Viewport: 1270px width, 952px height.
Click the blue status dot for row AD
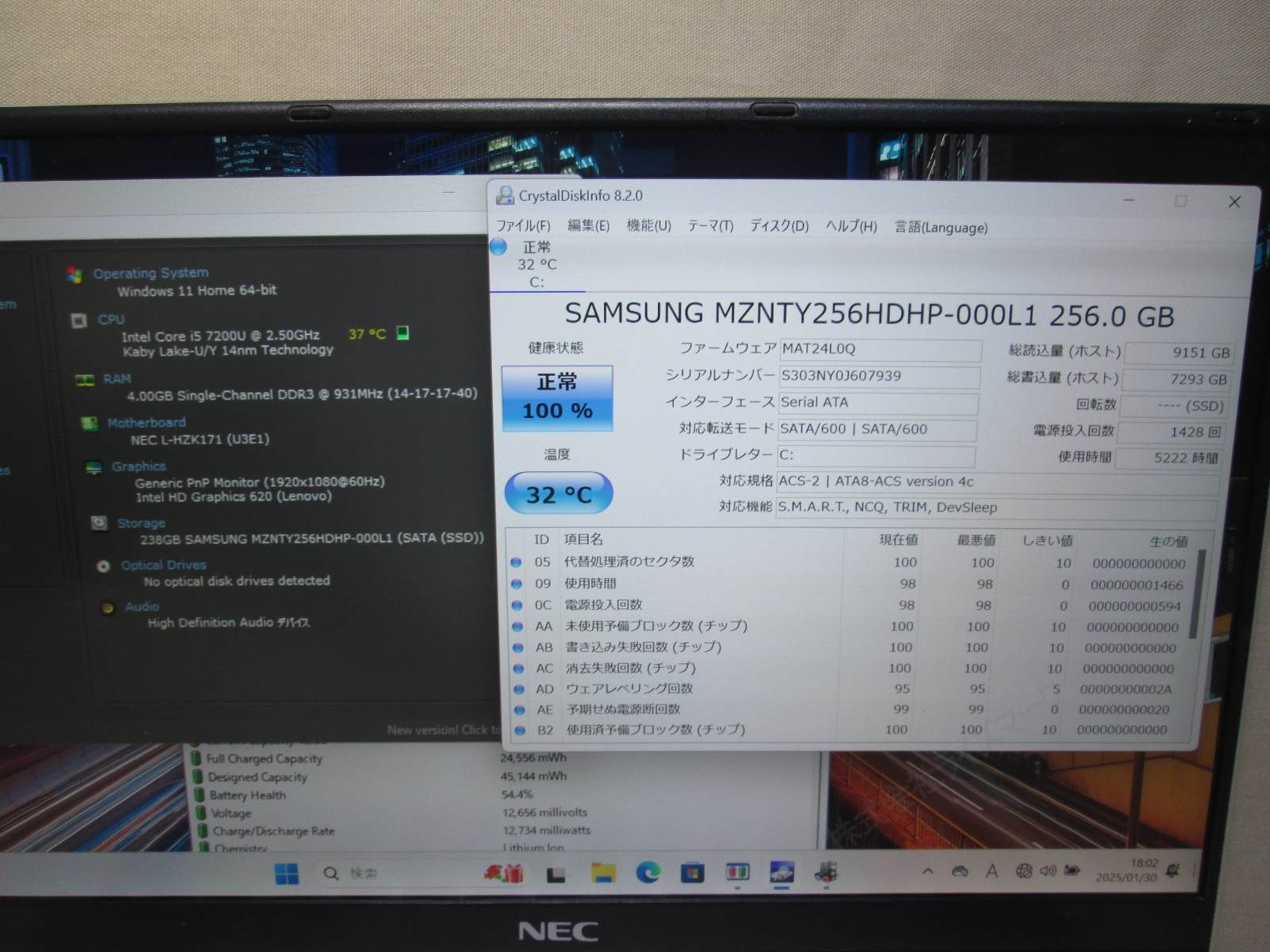click(519, 689)
